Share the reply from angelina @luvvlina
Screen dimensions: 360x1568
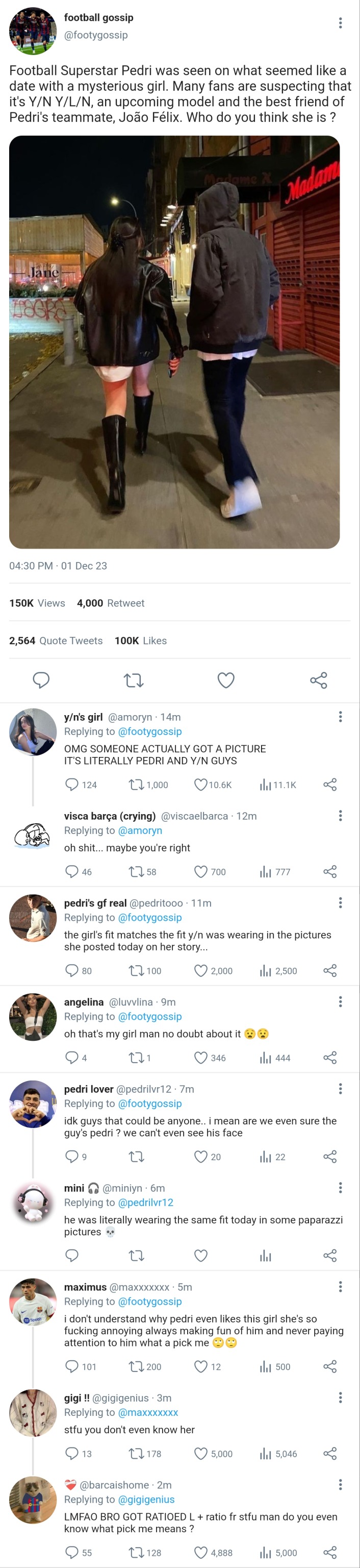tap(329, 1058)
